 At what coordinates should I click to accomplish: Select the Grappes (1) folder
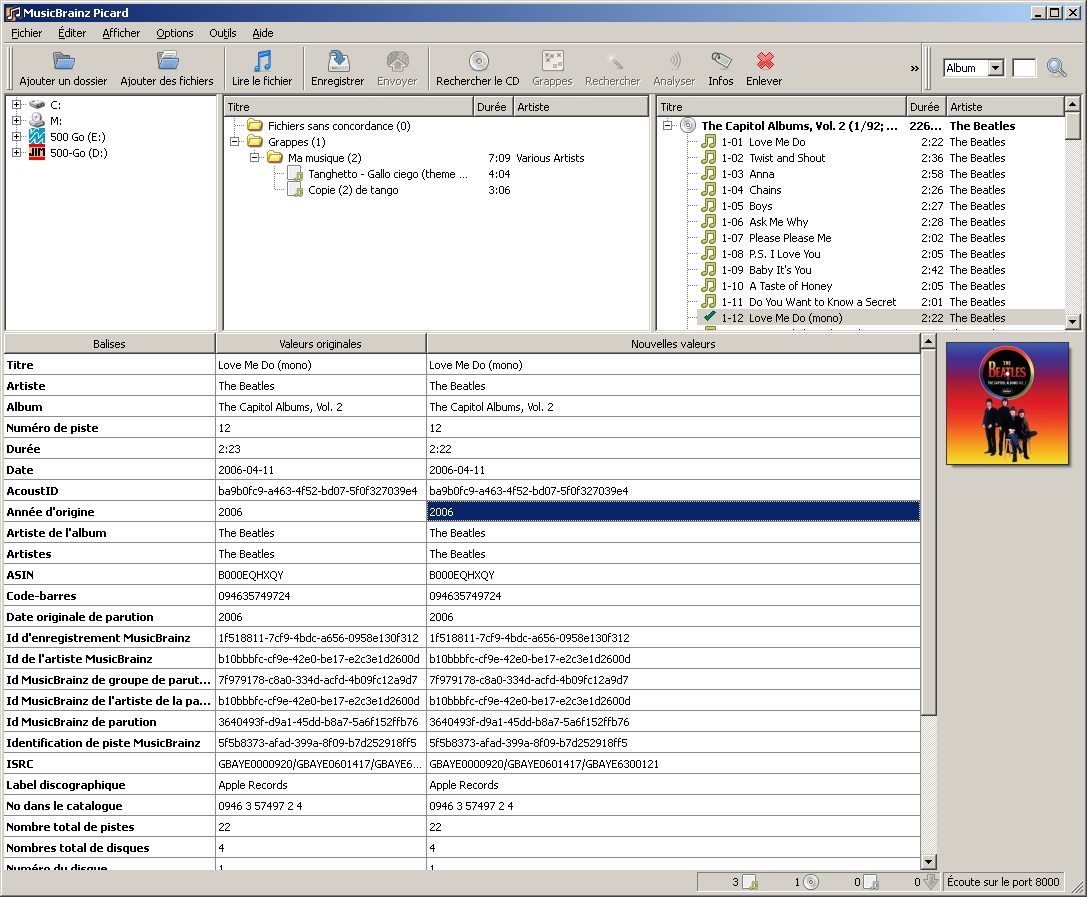[297, 141]
